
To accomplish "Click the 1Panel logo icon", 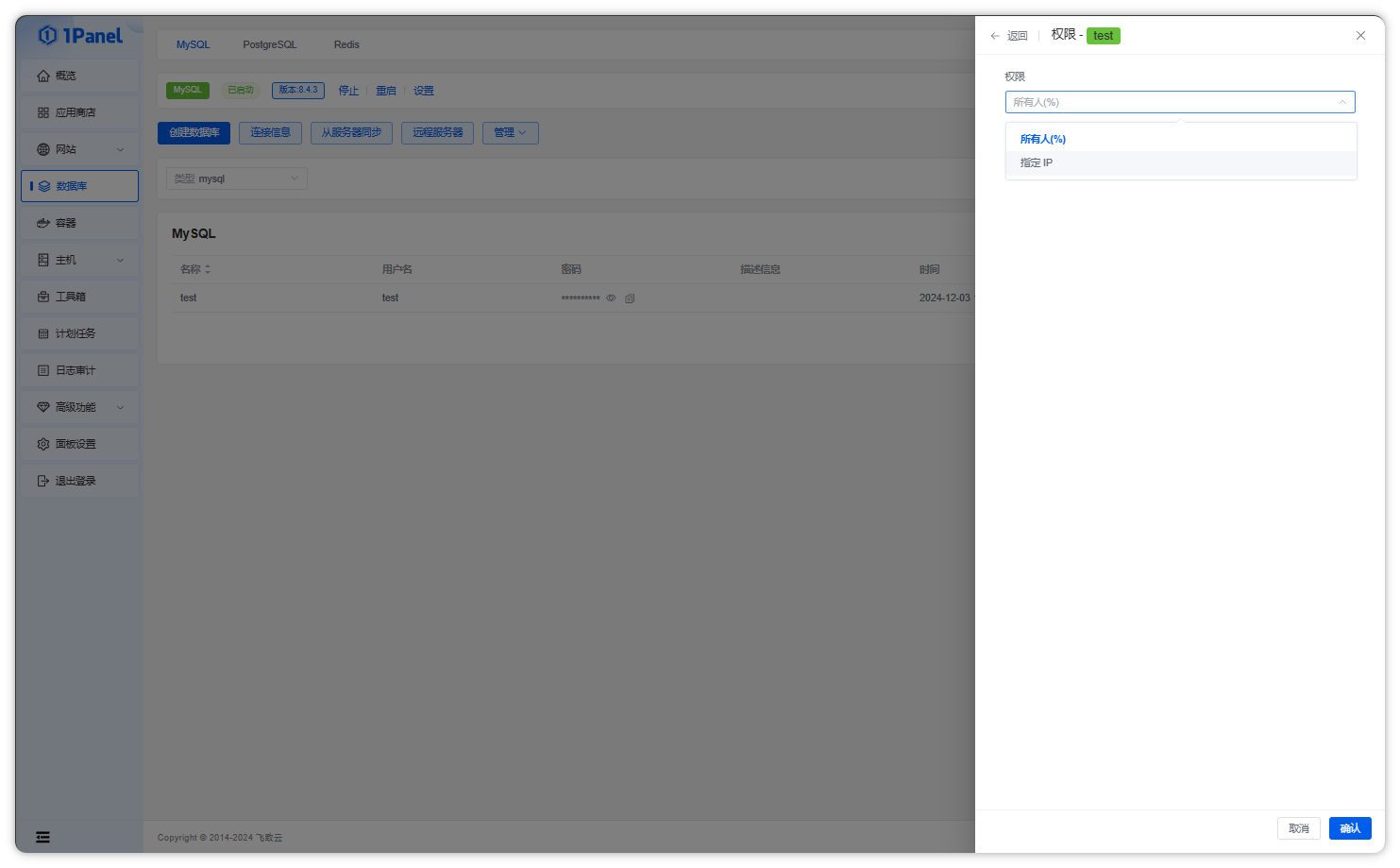I will (x=47, y=36).
